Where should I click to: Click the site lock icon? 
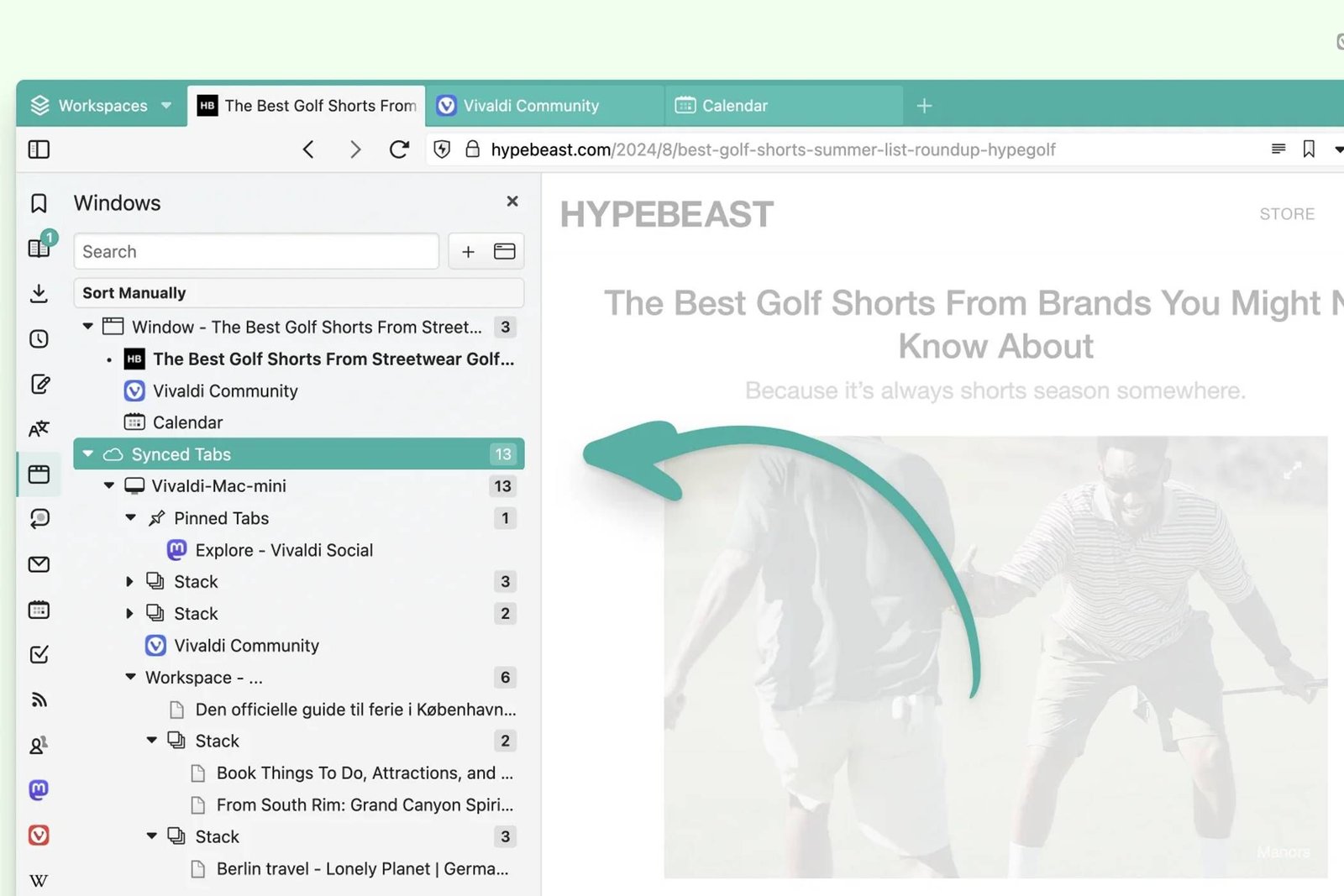(x=473, y=149)
